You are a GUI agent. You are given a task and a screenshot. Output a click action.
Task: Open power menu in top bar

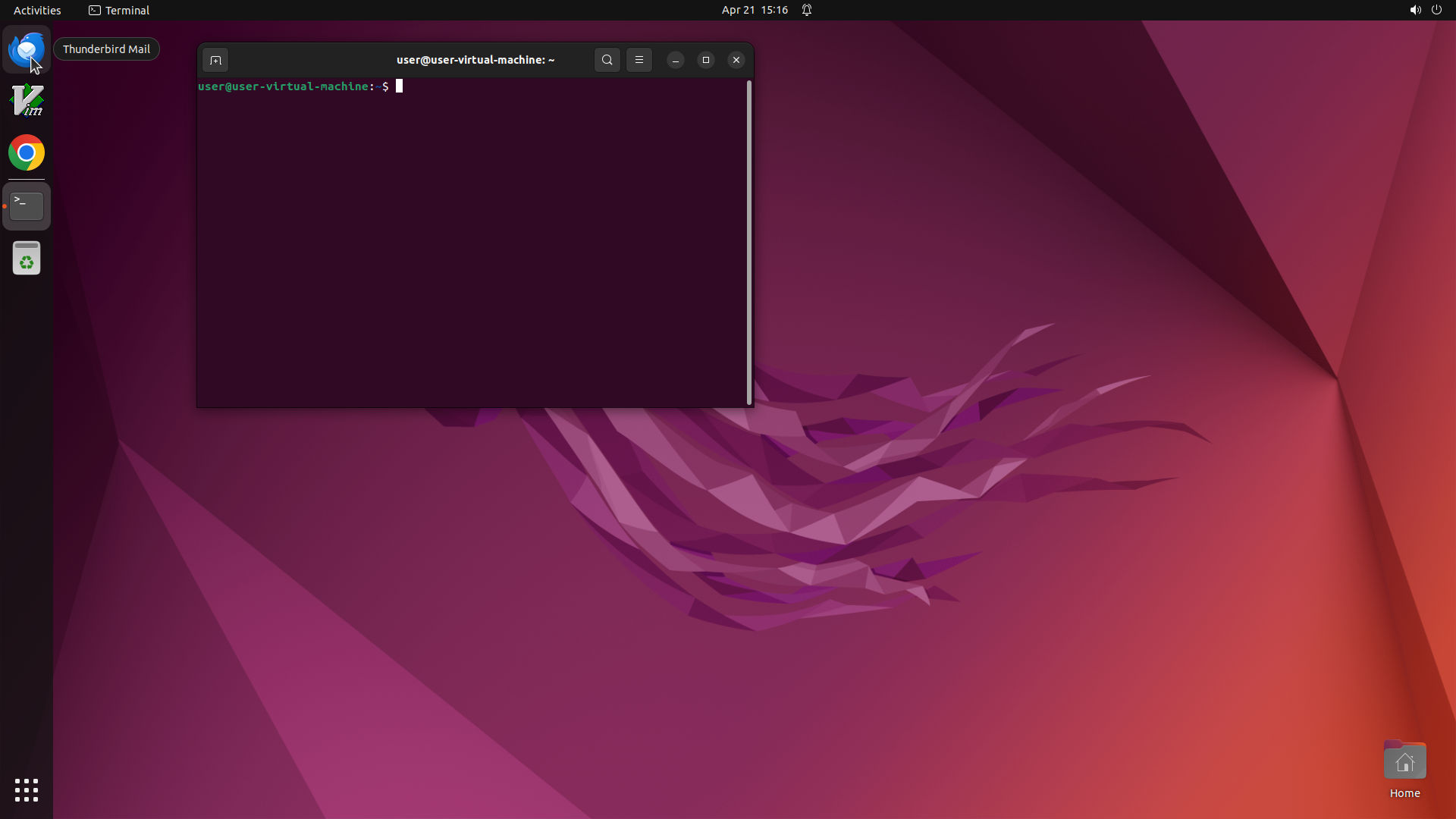point(1436,10)
